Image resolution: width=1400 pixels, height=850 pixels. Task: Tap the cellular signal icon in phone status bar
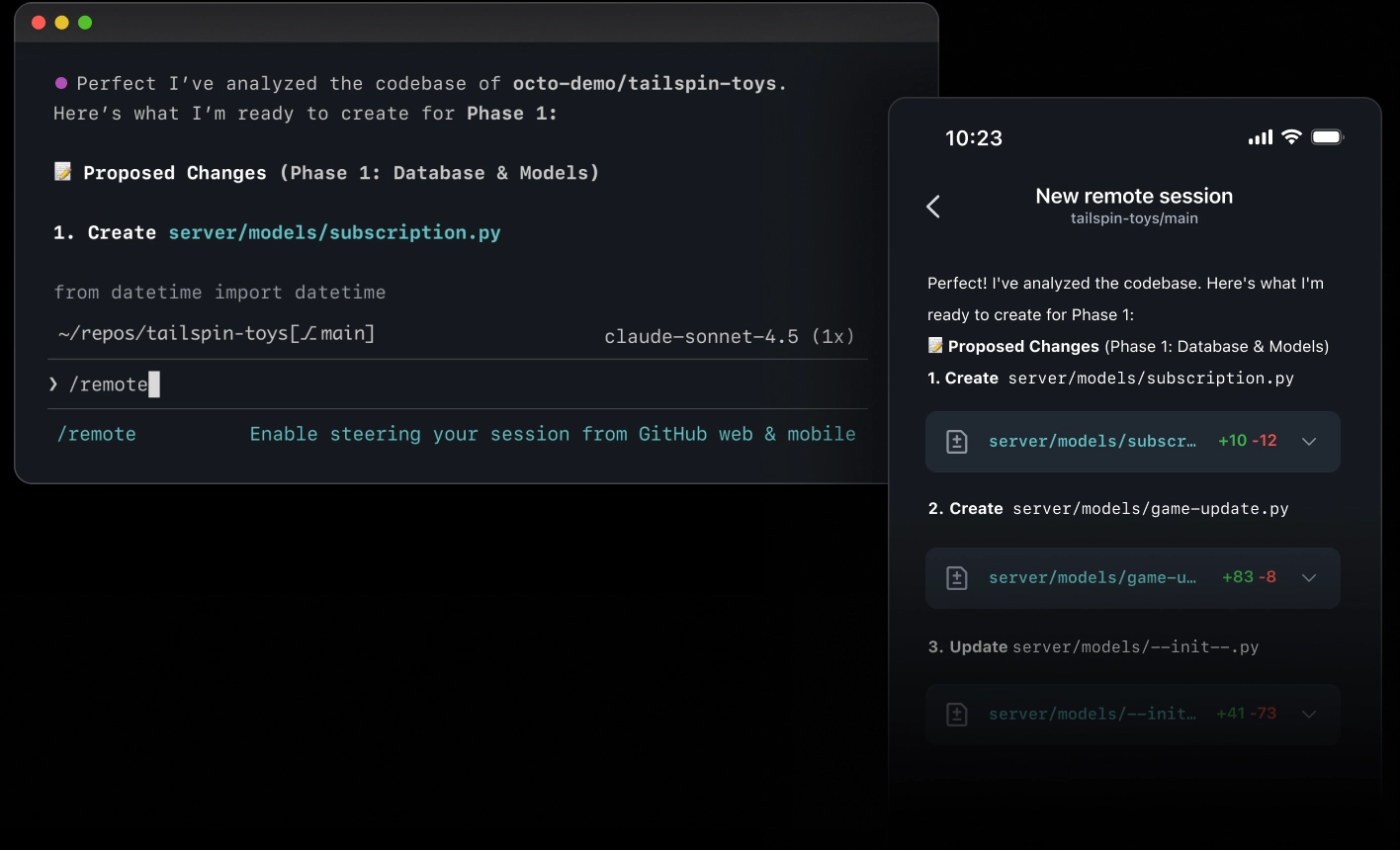pyautogui.click(x=1261, y=137)
